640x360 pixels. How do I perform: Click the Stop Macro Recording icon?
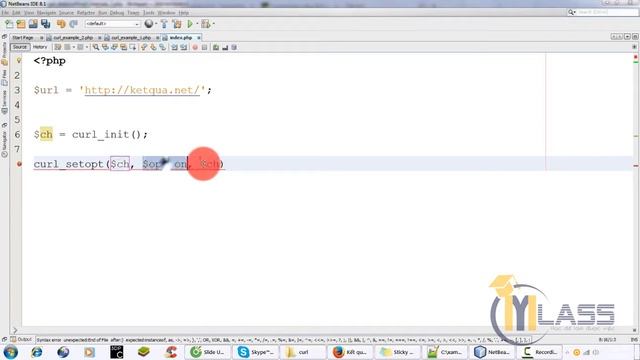pos(204,47)
